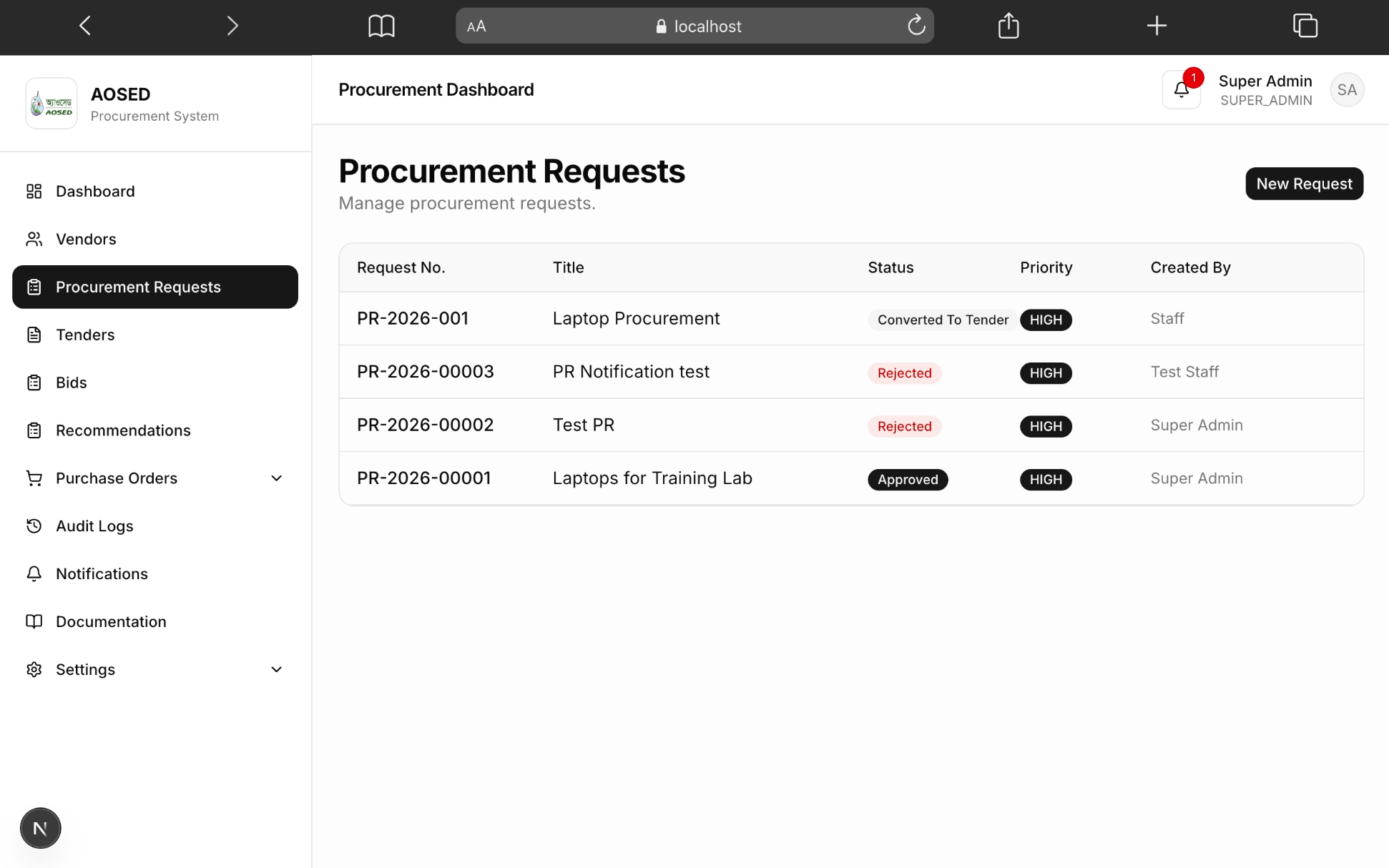This screenshot has width=1389, height=868.
Task: Open Recommendations in sidebar
Action: point(155,430)
